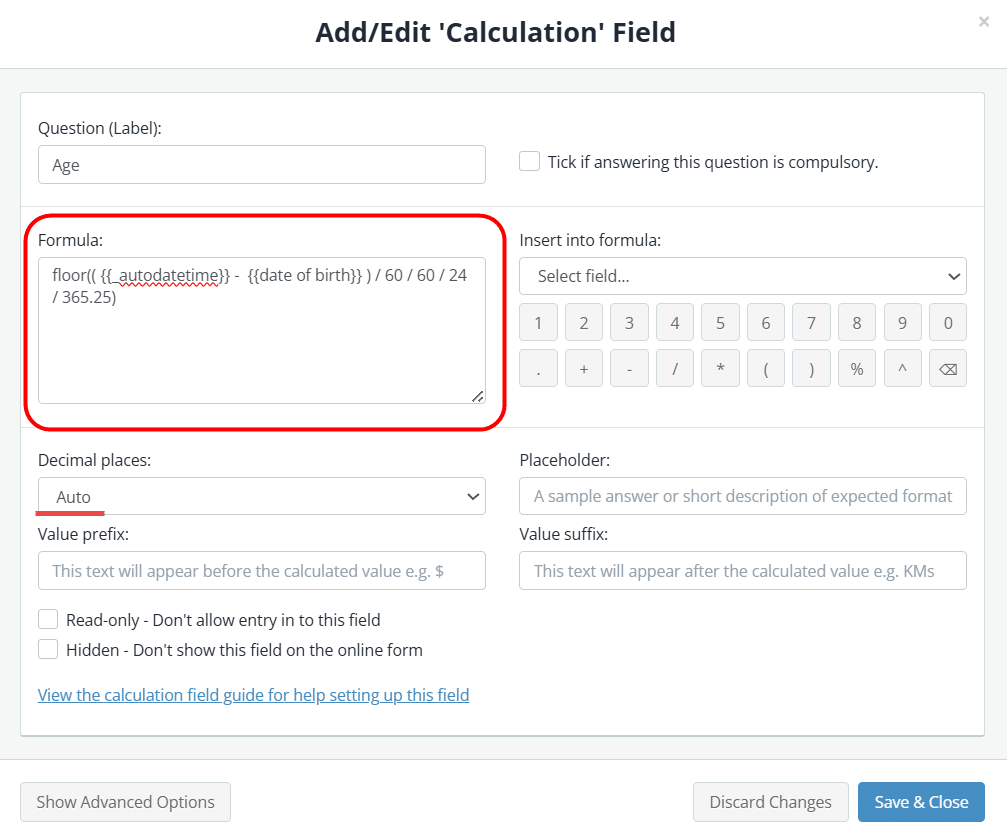Enable the compulsory answer checkbox
The height and width of the screenshot is (838, 1007).
pos(528,160)
